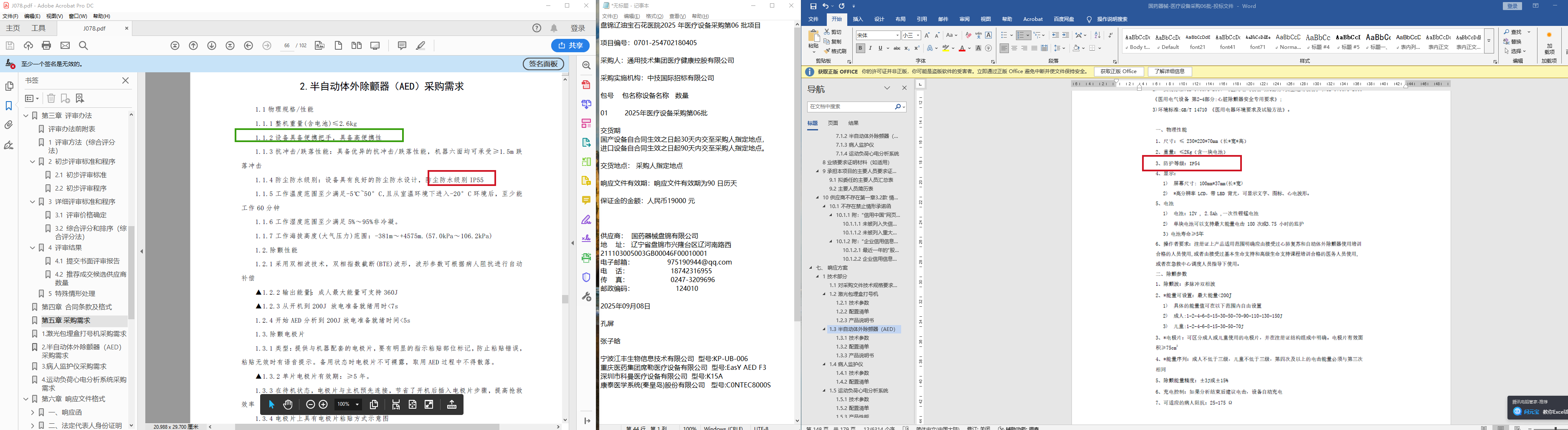Open the Protect shield tool in Acrobat
This screenshot has width=1568, height=430.
(x=586, y=277)
